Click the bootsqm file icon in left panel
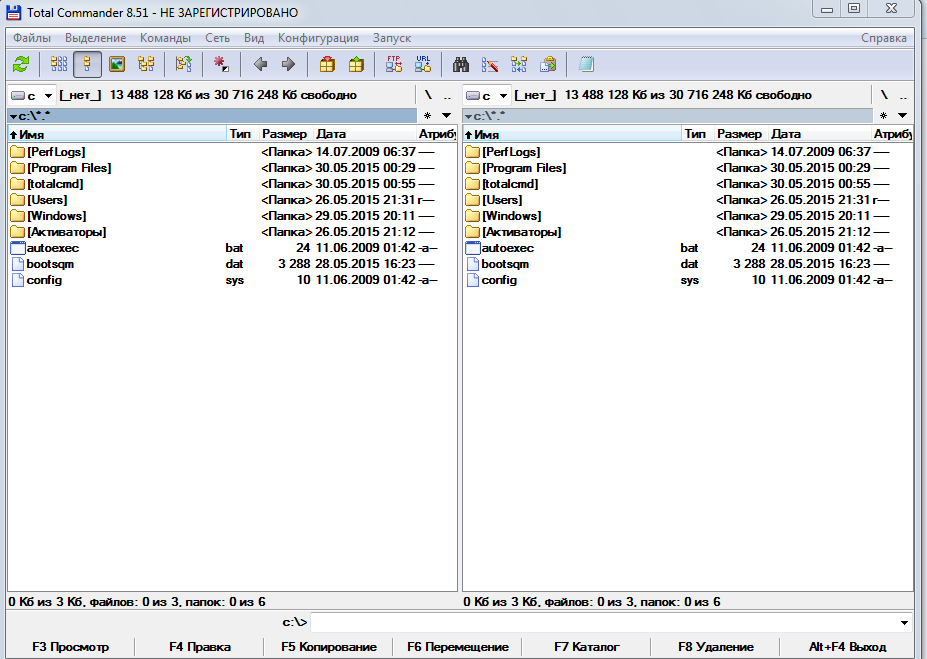The height and width of the screenshot is (659, 927). pos(18,264)
